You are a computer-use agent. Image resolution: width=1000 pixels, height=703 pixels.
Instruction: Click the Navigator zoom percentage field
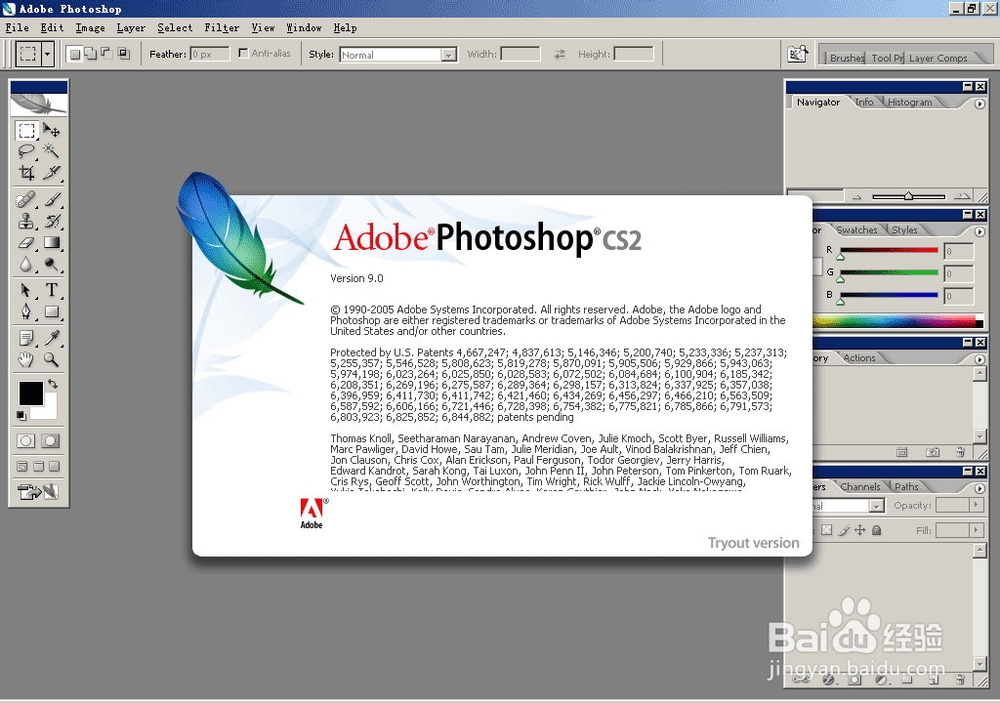point(815,196)
